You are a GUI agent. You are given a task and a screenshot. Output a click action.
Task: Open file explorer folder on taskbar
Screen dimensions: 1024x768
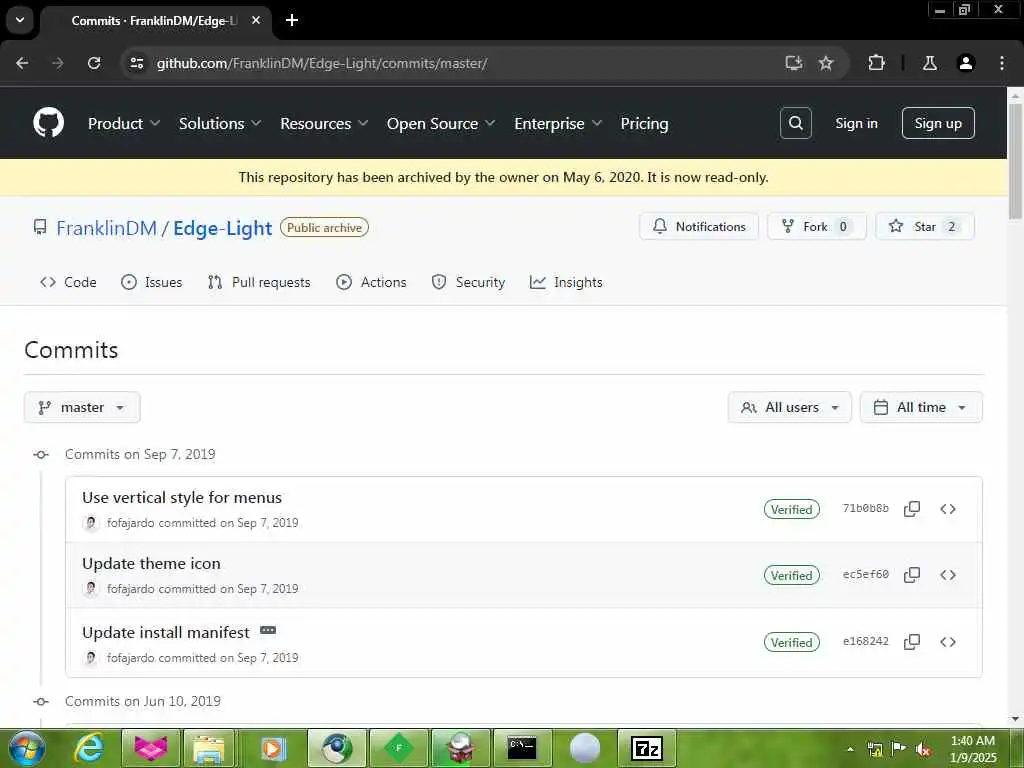[x=209, y=748]
